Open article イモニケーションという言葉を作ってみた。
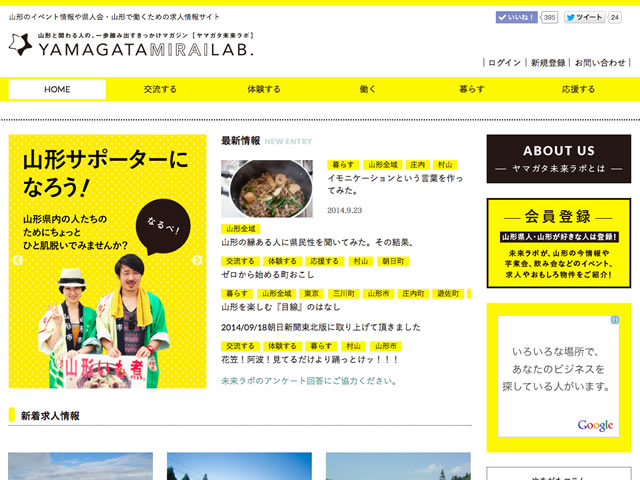Screen dimensions: 640x480 395,184
